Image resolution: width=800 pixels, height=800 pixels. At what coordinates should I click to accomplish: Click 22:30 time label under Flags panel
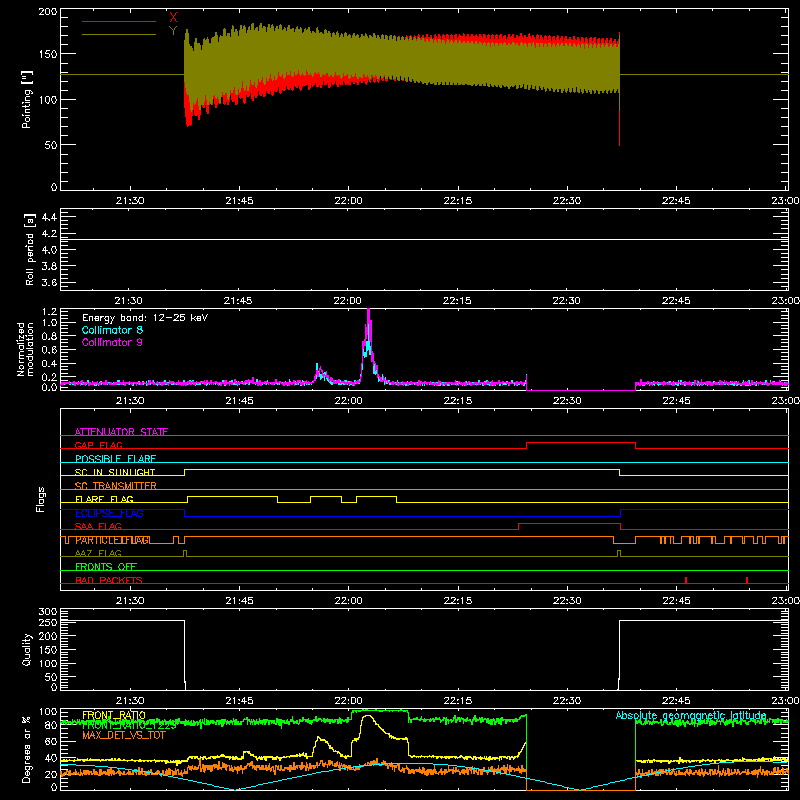(567, 601)
